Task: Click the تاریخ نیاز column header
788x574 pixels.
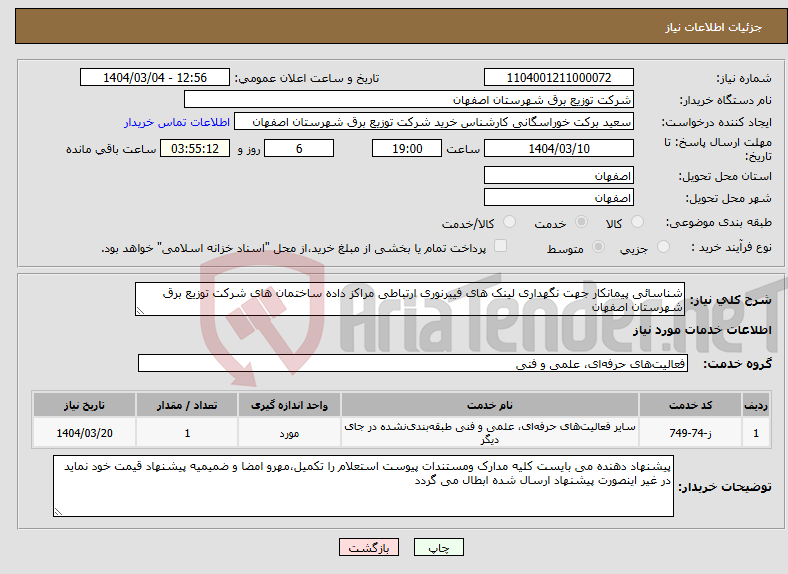Action: pyautogui.click(x=84, y=405)
